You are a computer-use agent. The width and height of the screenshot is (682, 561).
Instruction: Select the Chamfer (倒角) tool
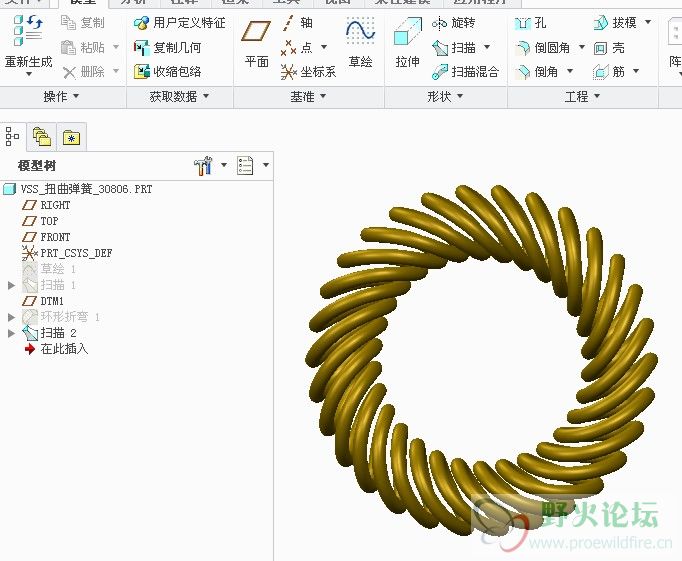click(536, 71)
